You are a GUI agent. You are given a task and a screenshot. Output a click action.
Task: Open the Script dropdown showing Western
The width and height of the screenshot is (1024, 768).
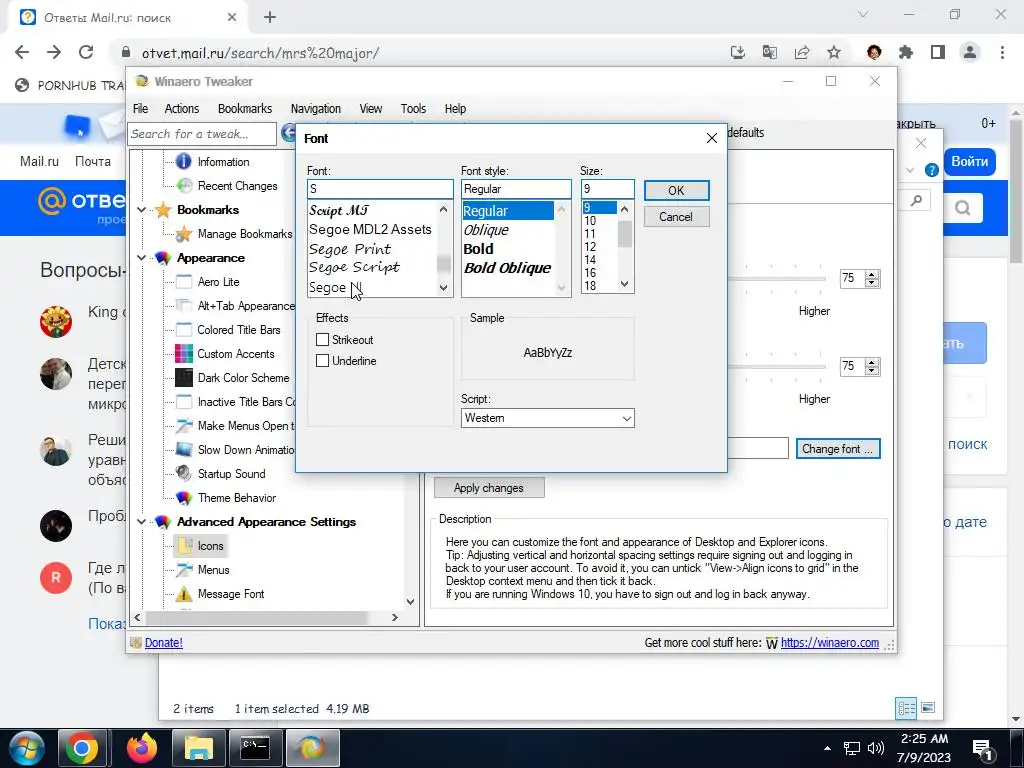coord(547,418)
